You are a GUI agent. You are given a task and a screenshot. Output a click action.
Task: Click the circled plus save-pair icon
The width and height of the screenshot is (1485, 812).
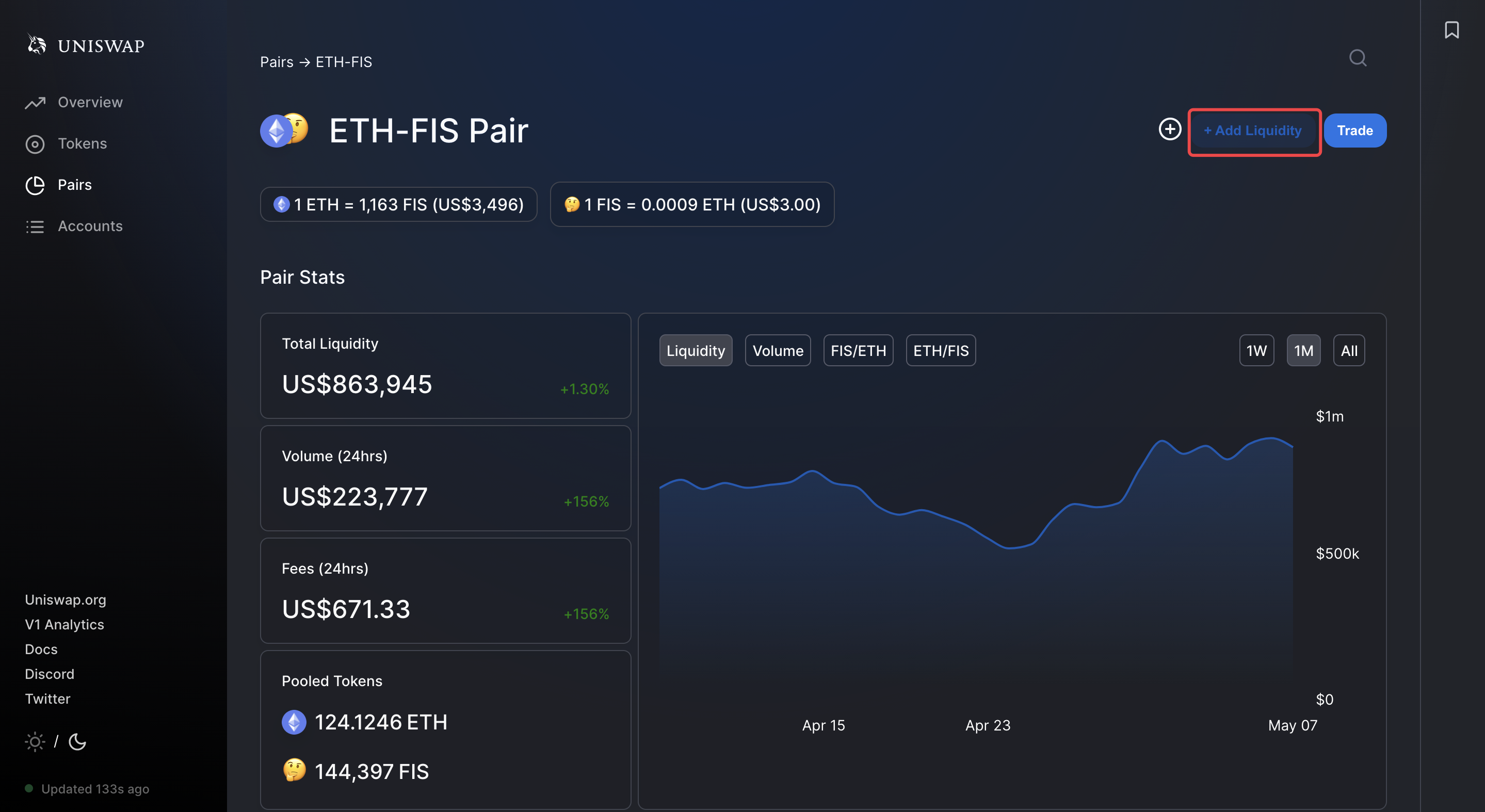(1170, 129)
